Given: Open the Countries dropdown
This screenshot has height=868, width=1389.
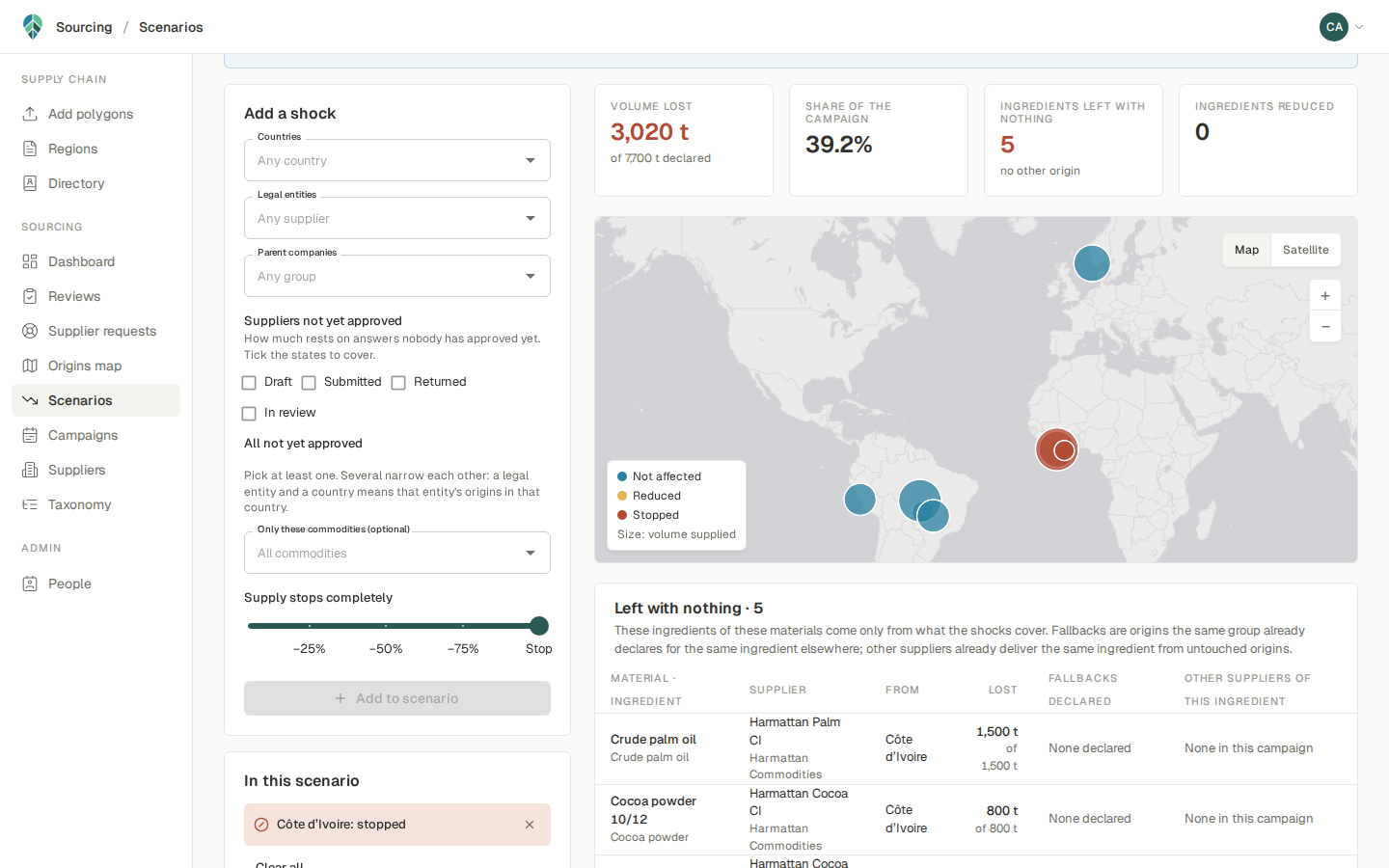Looking at the screenshot, I should (397, 160).
